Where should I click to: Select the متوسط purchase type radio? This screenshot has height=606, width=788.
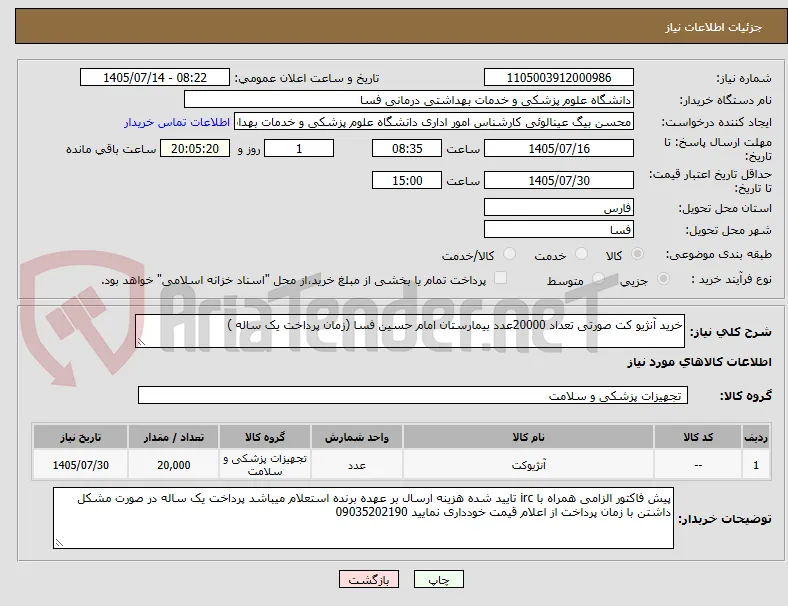click(598, 278)
